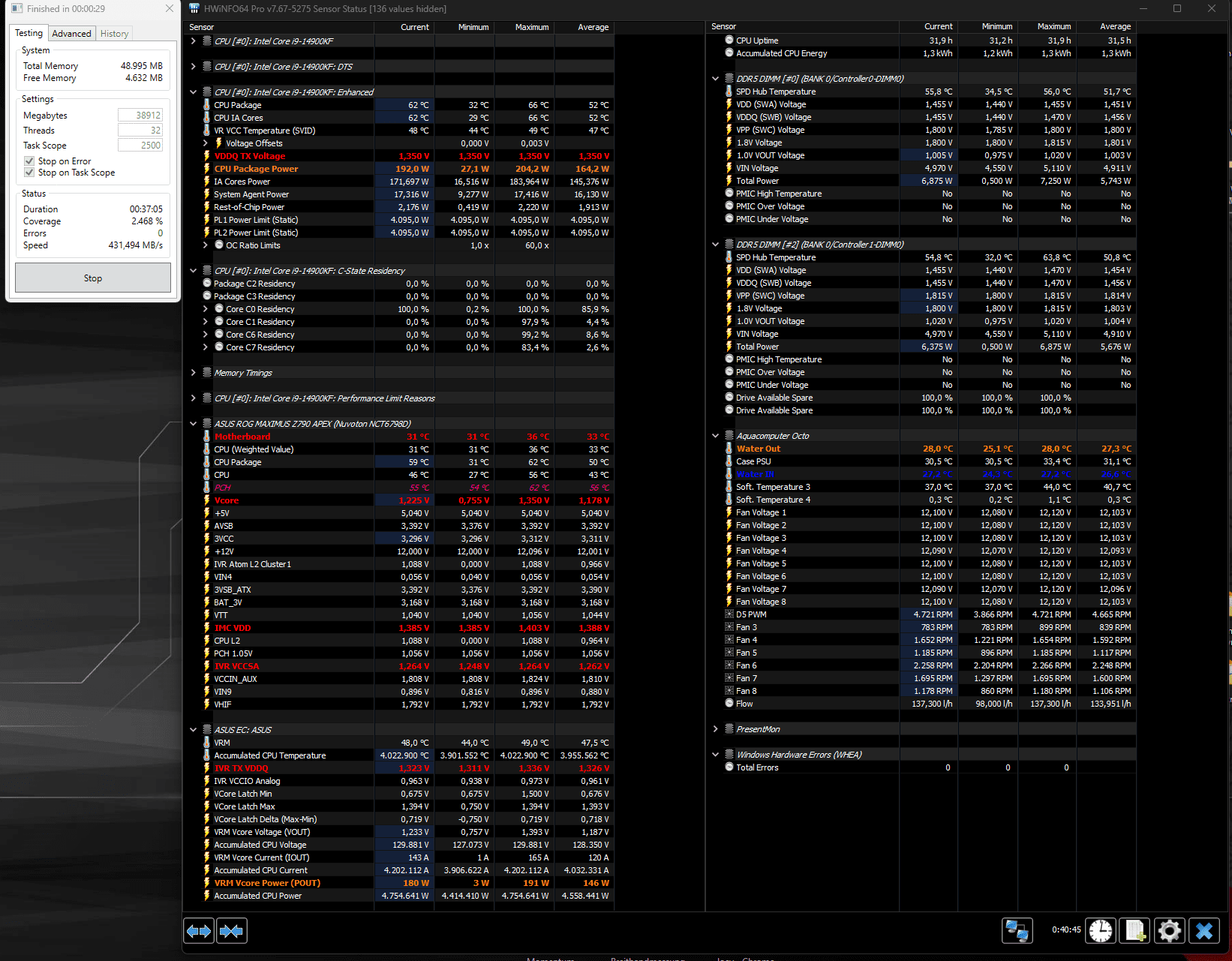
Task: Open sensor settings gear icon
Action: pos(1170,931)
